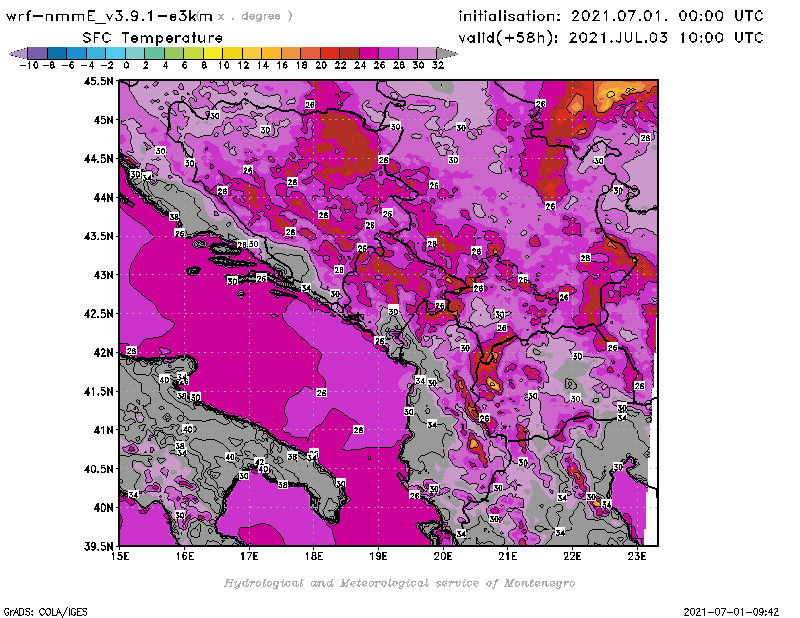Click the longitude axis label 21E
The width and height of the screenshot is (800, 618).
click(508, 556)
